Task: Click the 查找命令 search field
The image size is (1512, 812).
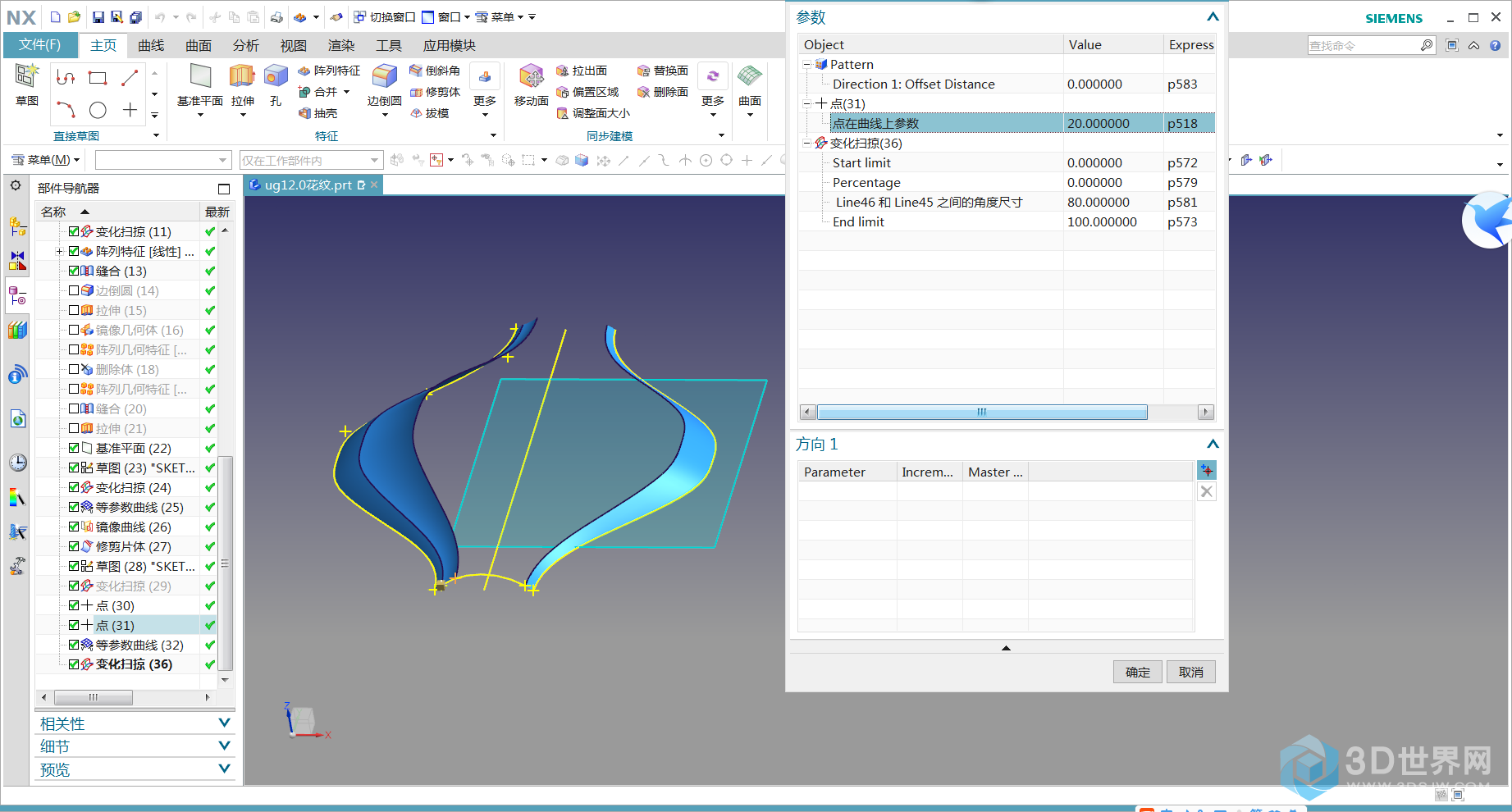Action: tap(1364, 45)
